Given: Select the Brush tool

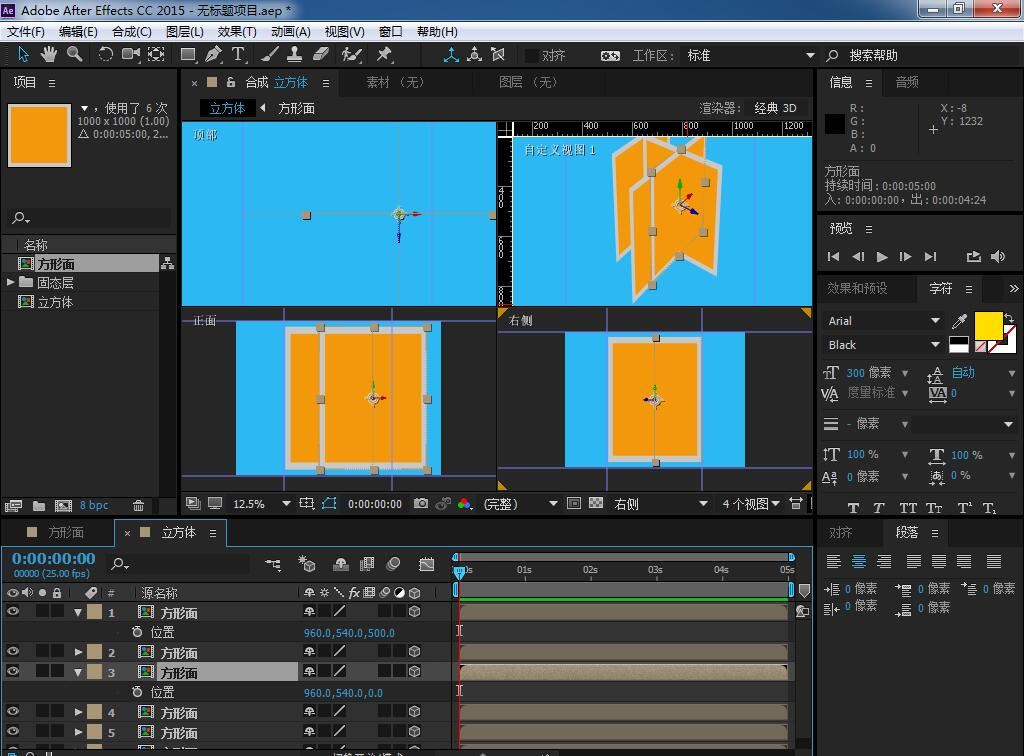Looking at the screenshot, I should click(x=269, y=55).
